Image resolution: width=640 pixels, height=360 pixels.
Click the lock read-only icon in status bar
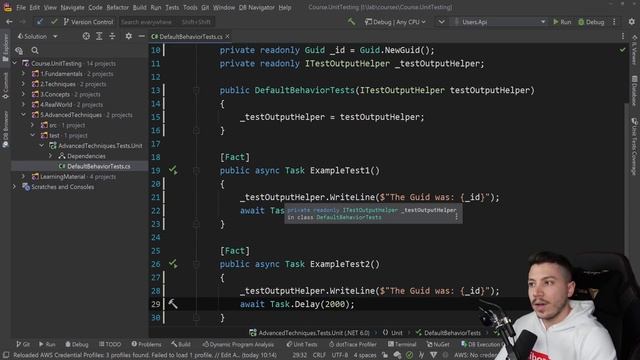pos(384,355)
